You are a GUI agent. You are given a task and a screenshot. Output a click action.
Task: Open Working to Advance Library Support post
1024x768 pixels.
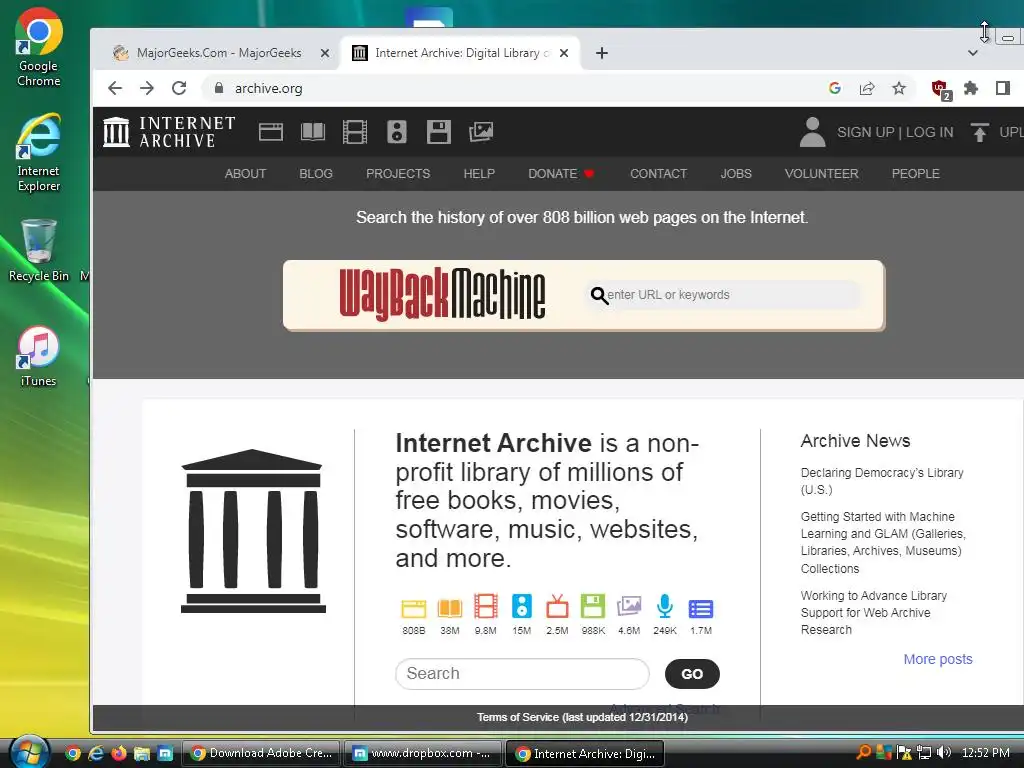point(874,613)
